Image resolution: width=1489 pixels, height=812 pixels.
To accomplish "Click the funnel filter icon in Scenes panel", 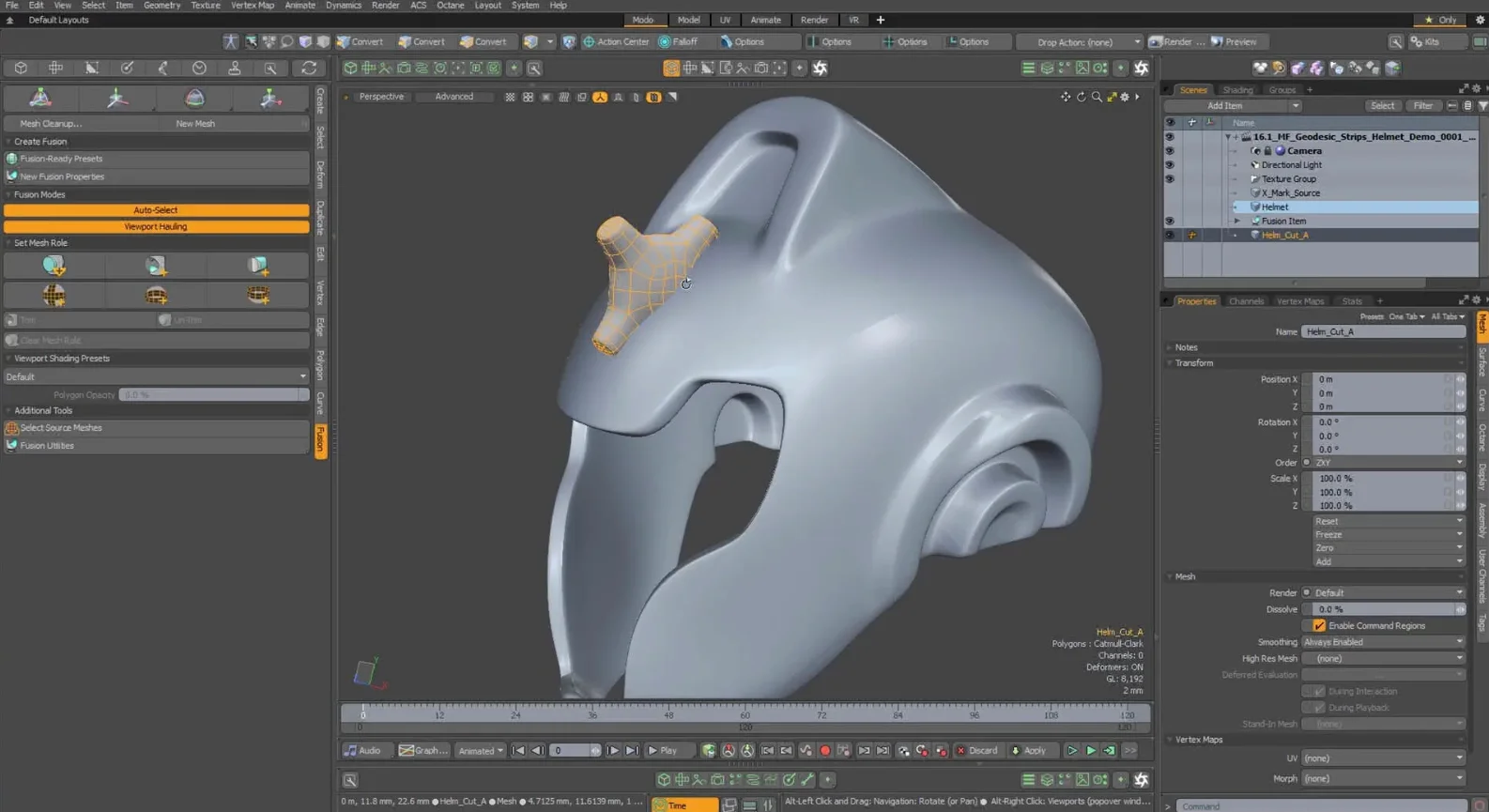I will click(x=1482, y=106).
